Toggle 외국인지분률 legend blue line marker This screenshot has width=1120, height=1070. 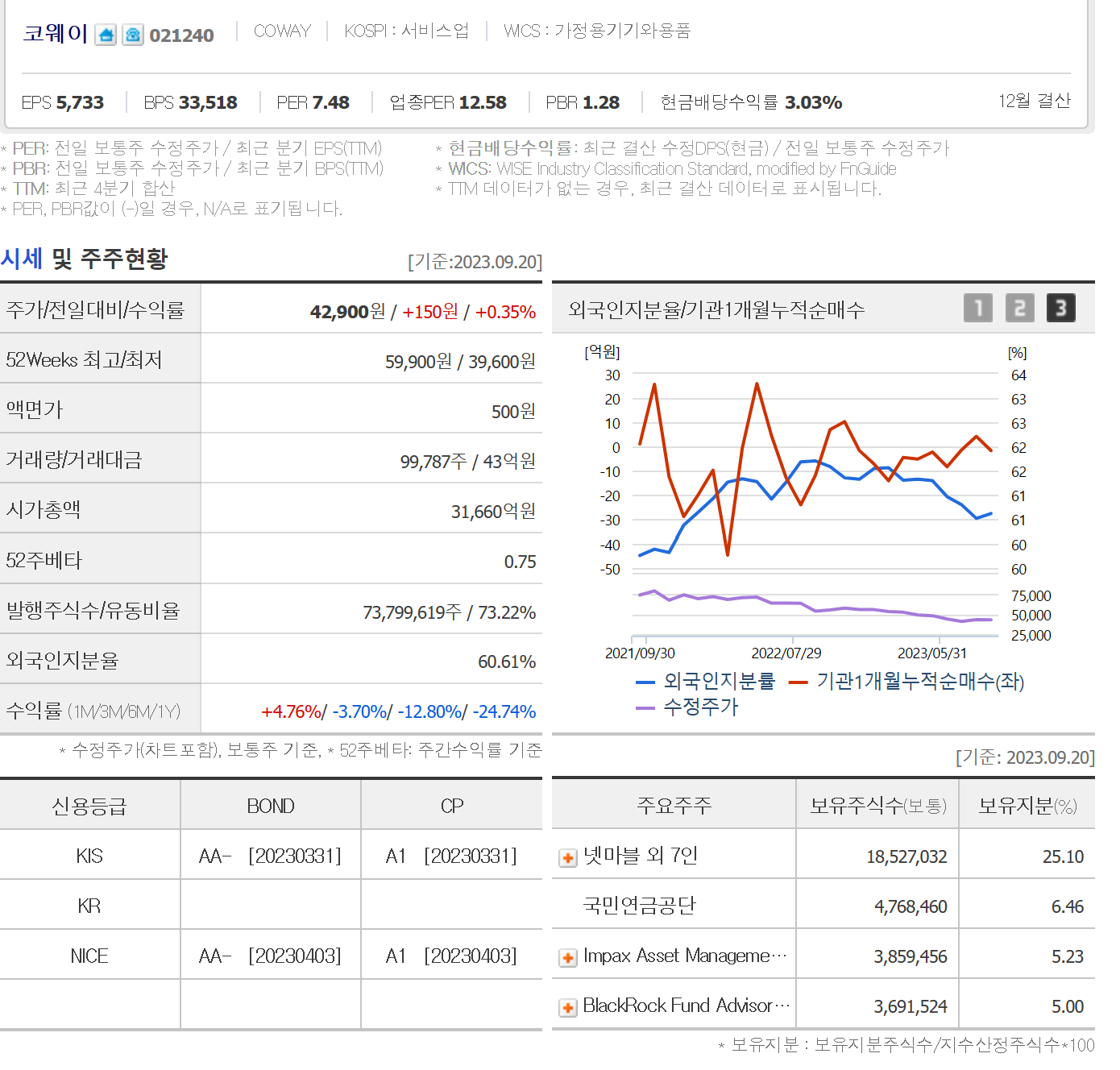[645, 682]
